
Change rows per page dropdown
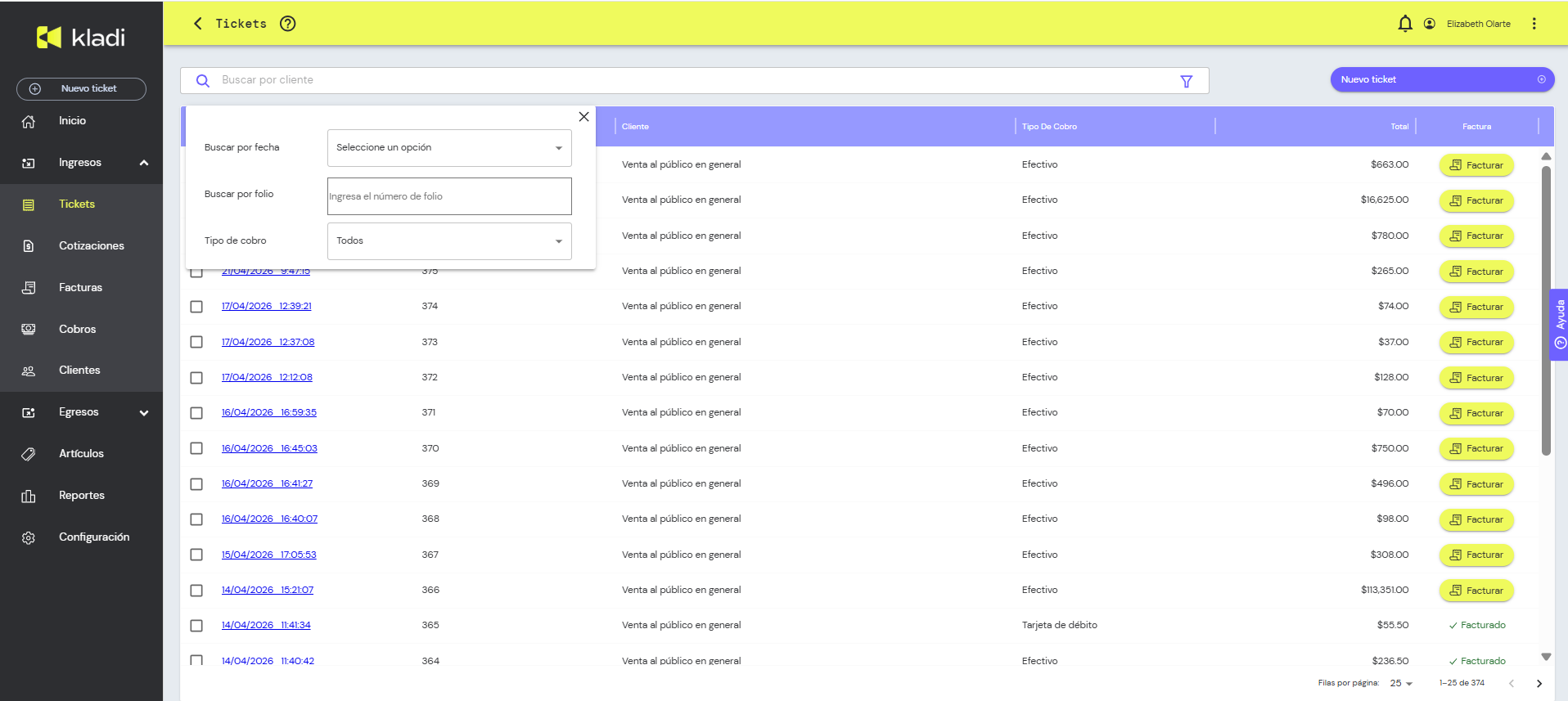[x=1401, y=683]
